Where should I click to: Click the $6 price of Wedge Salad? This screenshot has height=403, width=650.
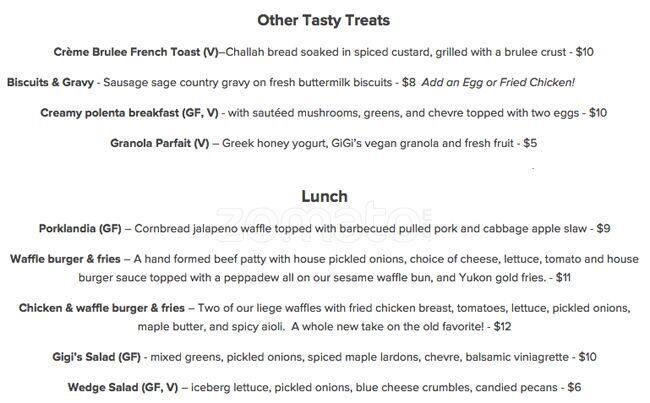point(573,387)
